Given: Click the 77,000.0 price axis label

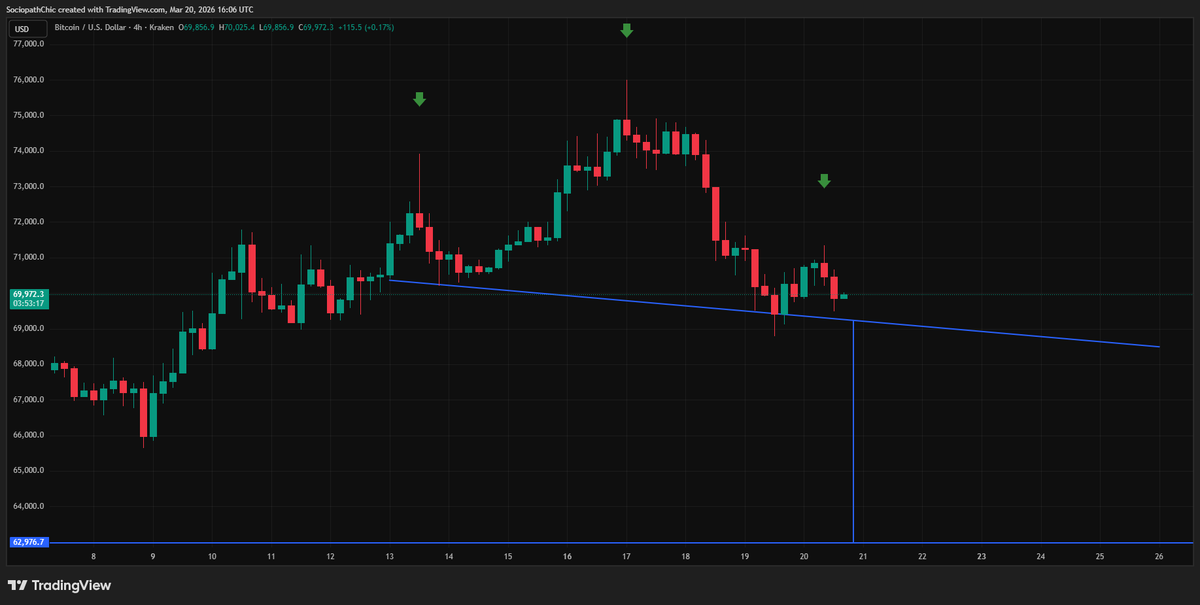Looking at the screenshot, I should (29, 44).
